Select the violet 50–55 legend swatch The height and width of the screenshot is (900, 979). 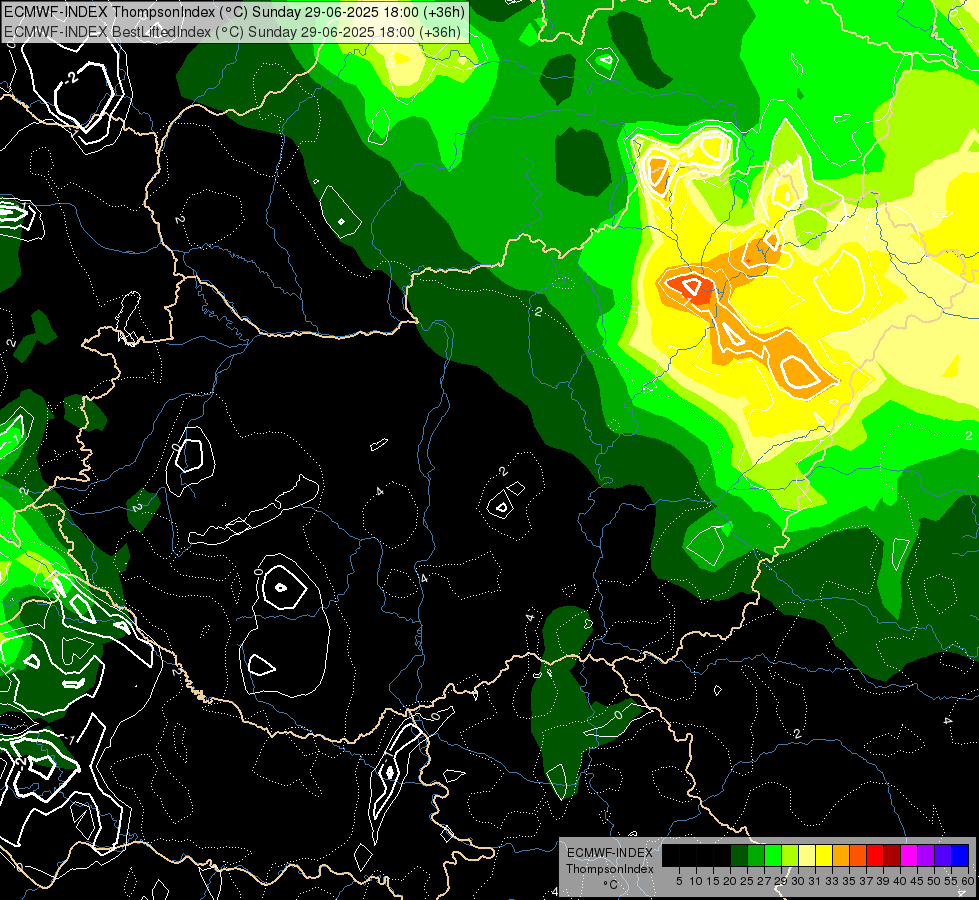pyautogui.click(x=943, y=855)
